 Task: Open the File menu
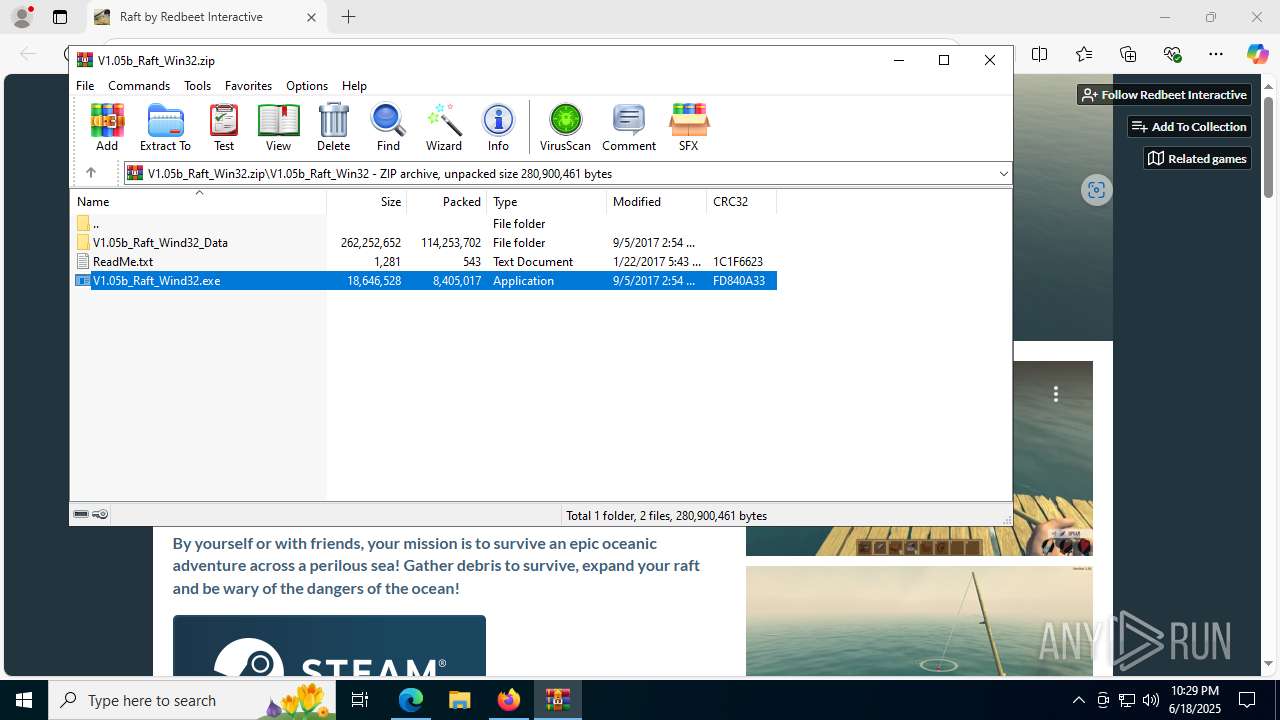(85, 86)
